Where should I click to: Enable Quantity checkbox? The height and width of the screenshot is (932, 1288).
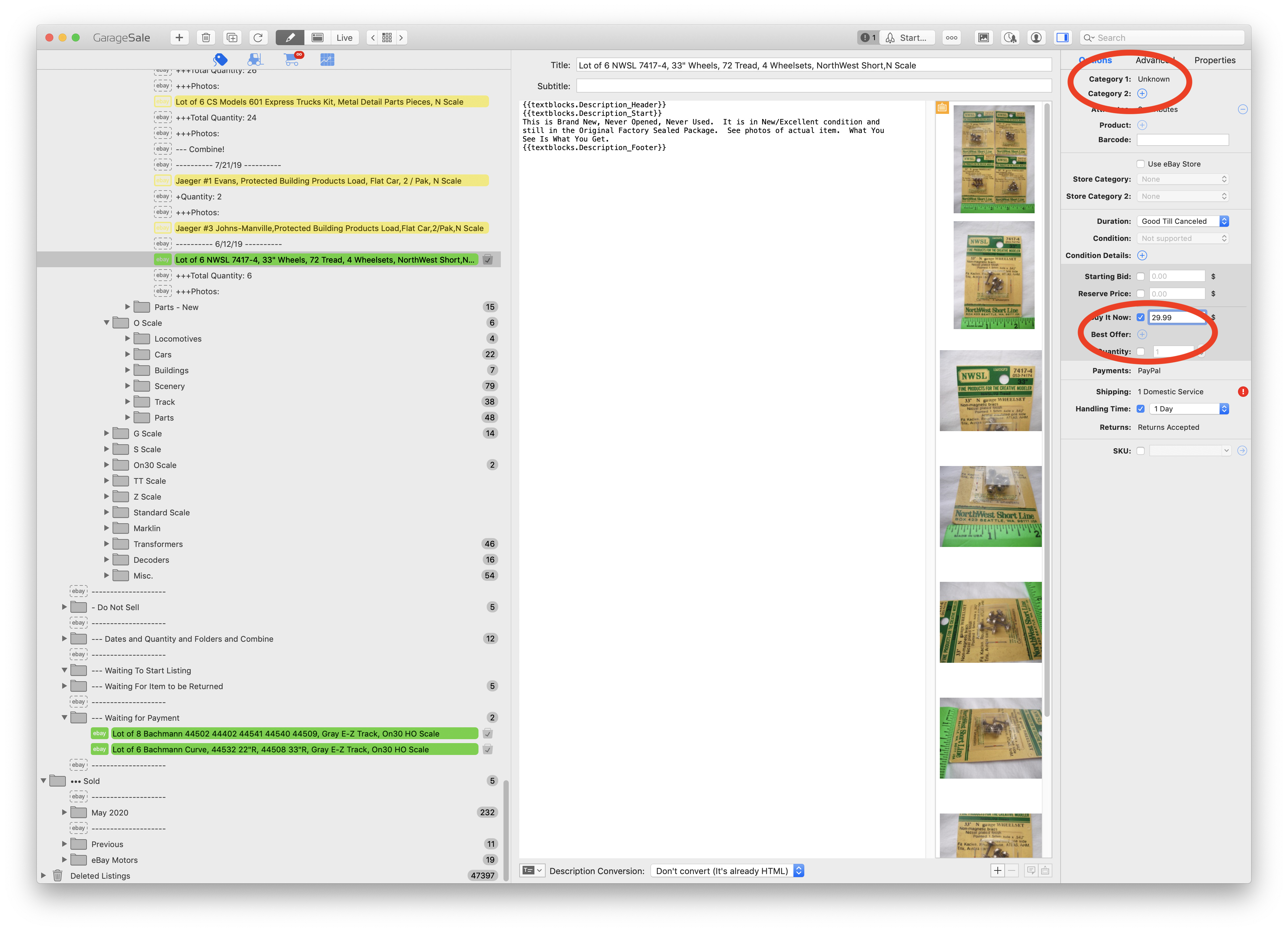point(1140,351)
